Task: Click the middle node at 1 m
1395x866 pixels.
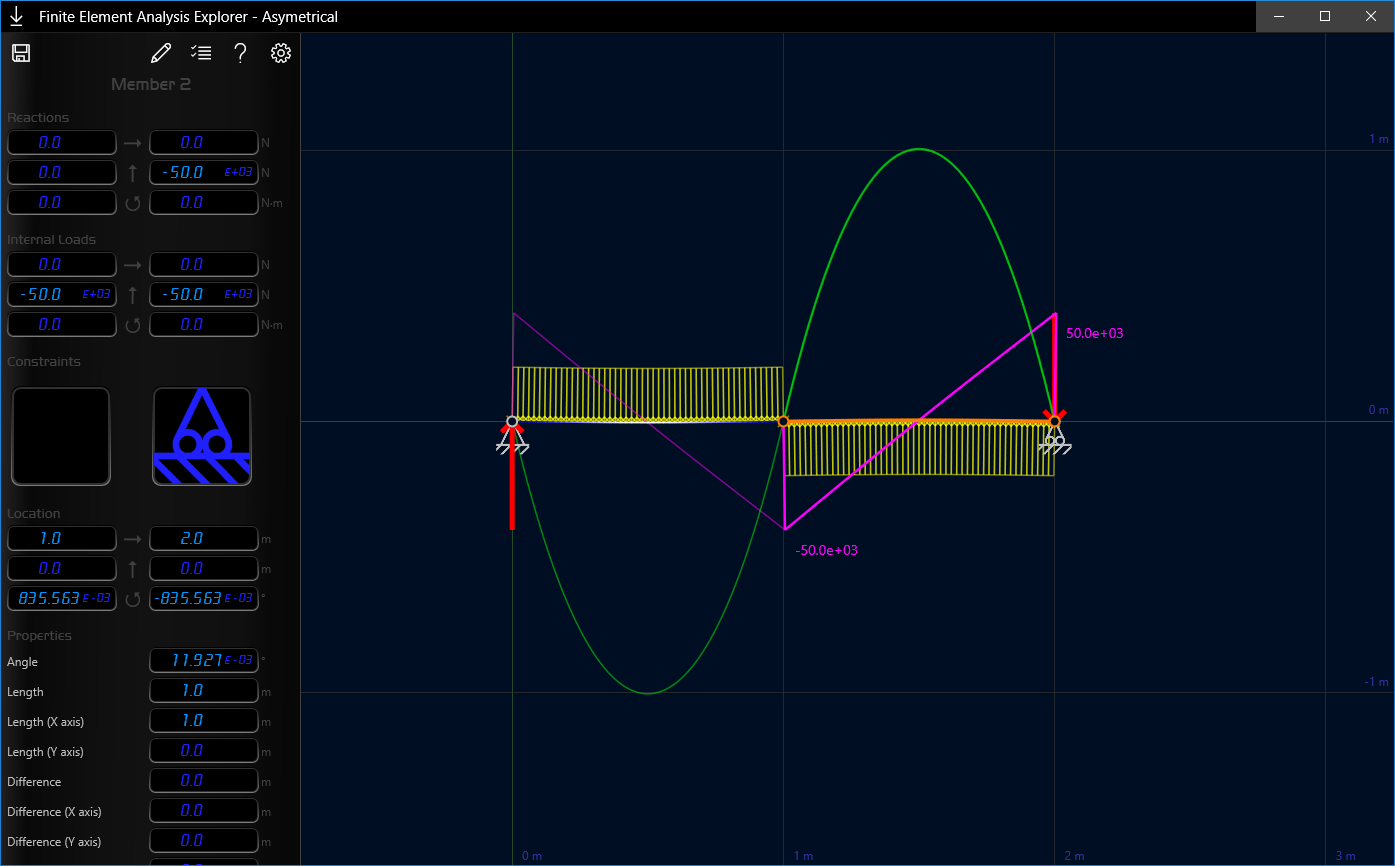Action: [x=784, y=422]
